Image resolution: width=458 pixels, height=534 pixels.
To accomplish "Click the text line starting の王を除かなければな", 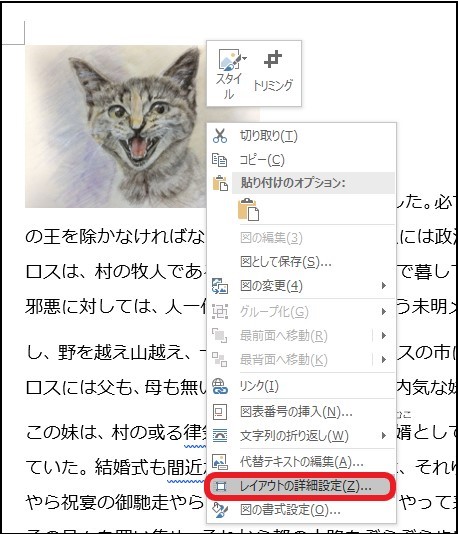I will 115,236.
